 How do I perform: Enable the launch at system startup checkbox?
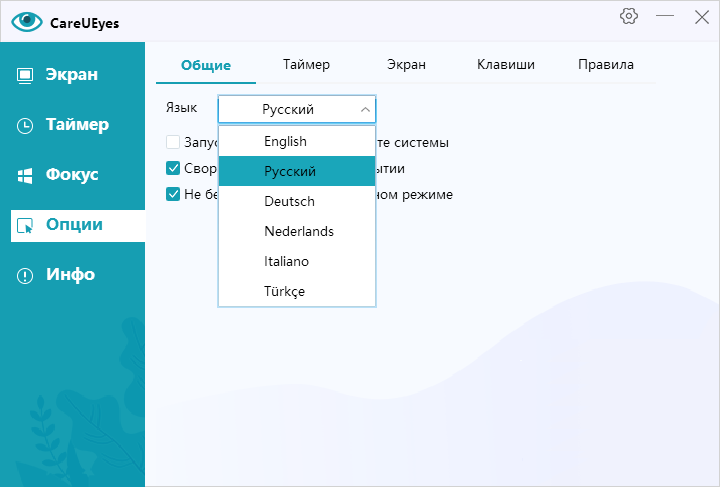coord(173,142)
